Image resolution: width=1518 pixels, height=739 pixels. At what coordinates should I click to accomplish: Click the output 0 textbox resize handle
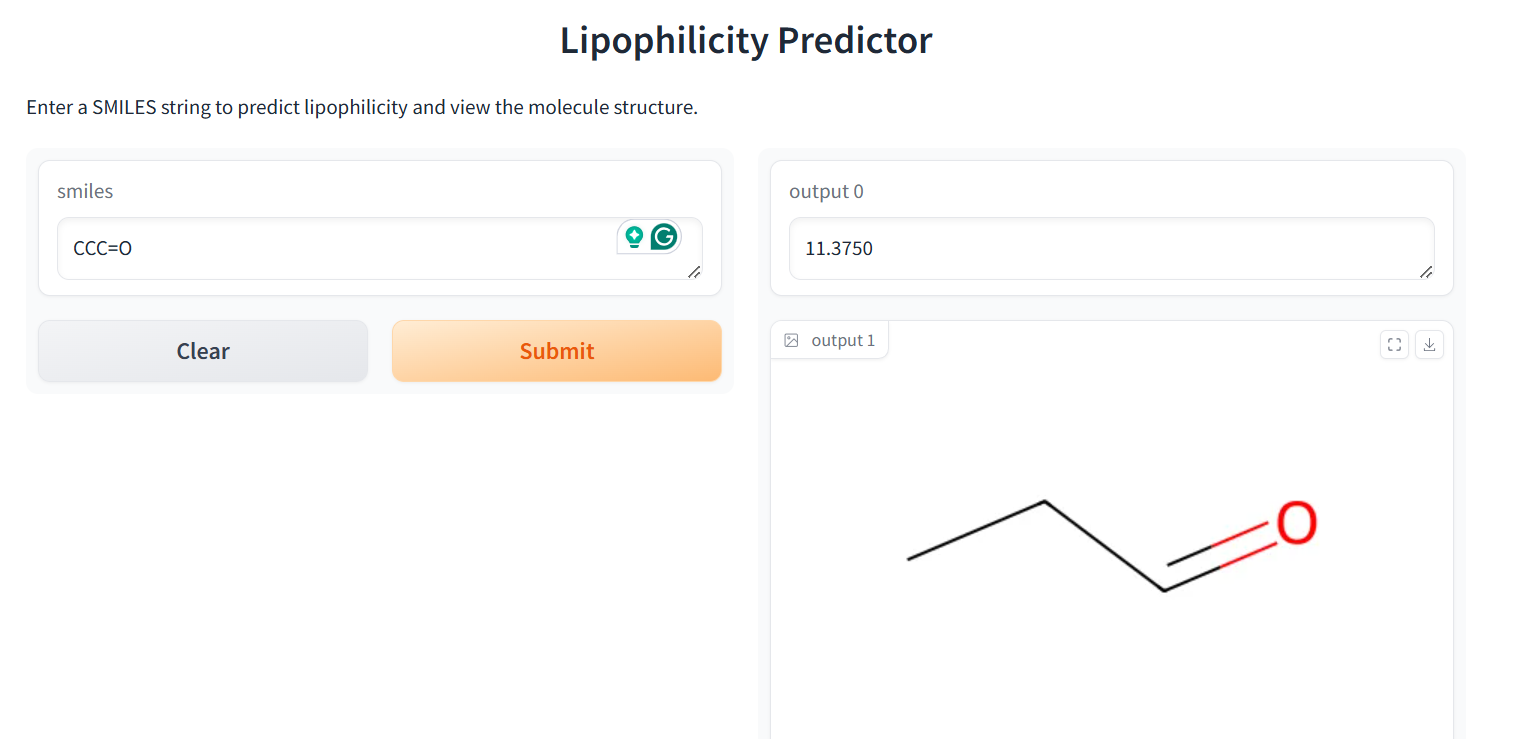(x=1426, y=272)
